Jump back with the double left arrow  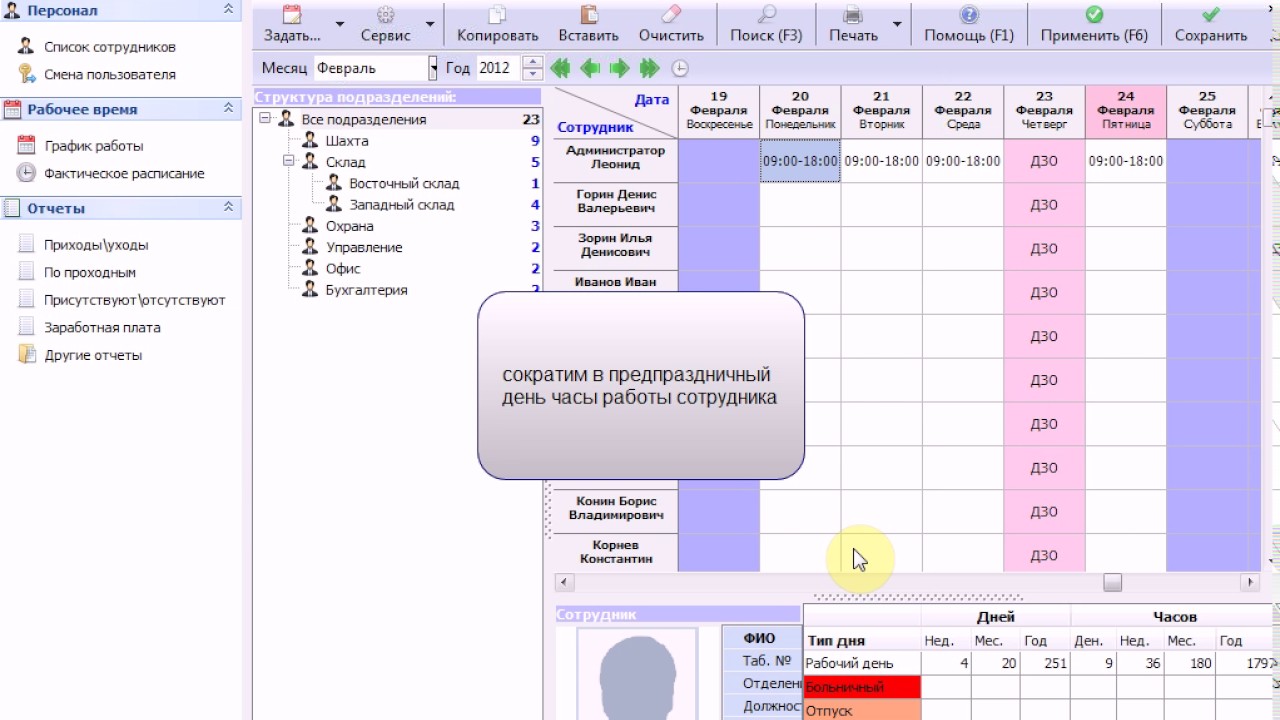pos(560,68)
